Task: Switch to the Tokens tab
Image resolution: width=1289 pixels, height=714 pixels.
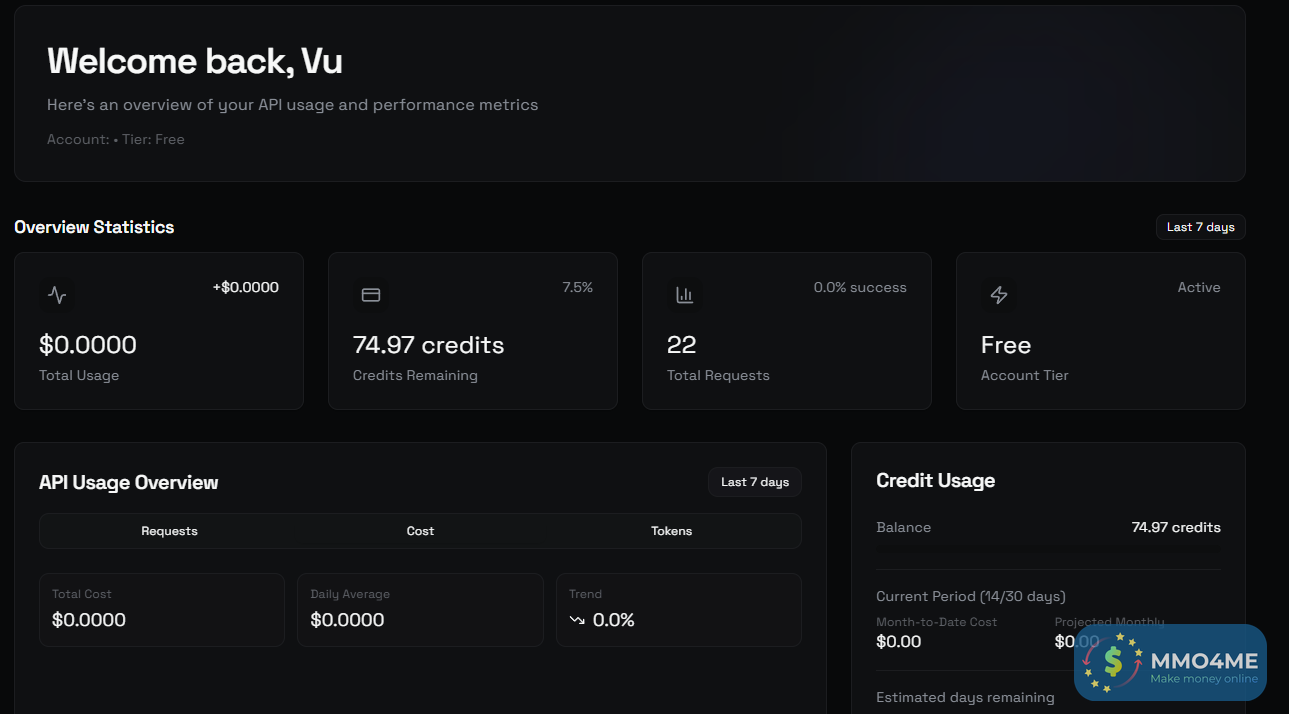Action: [671, 531]
